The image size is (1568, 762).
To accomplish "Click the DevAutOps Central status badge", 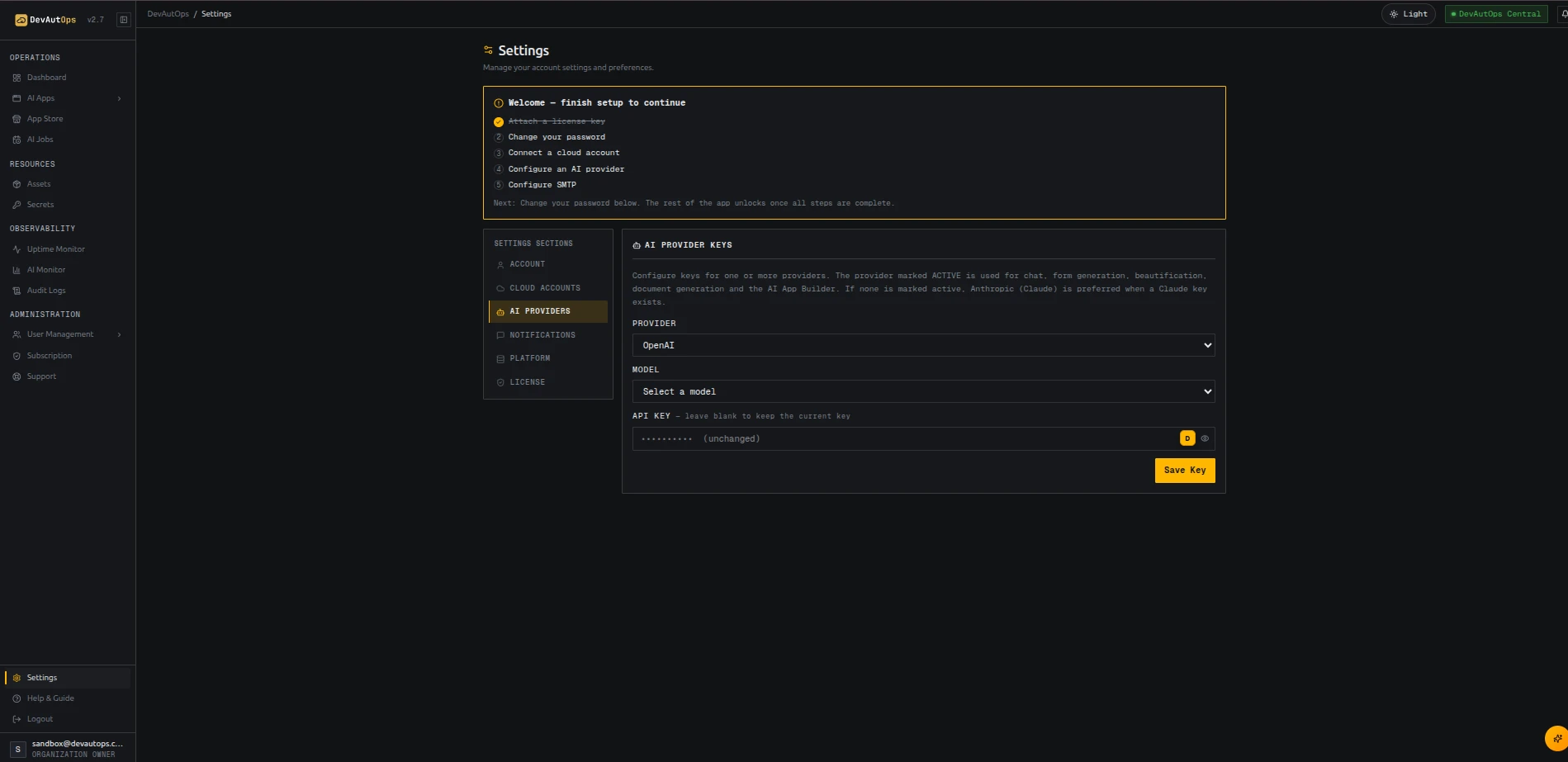I will pos(1496,14).
